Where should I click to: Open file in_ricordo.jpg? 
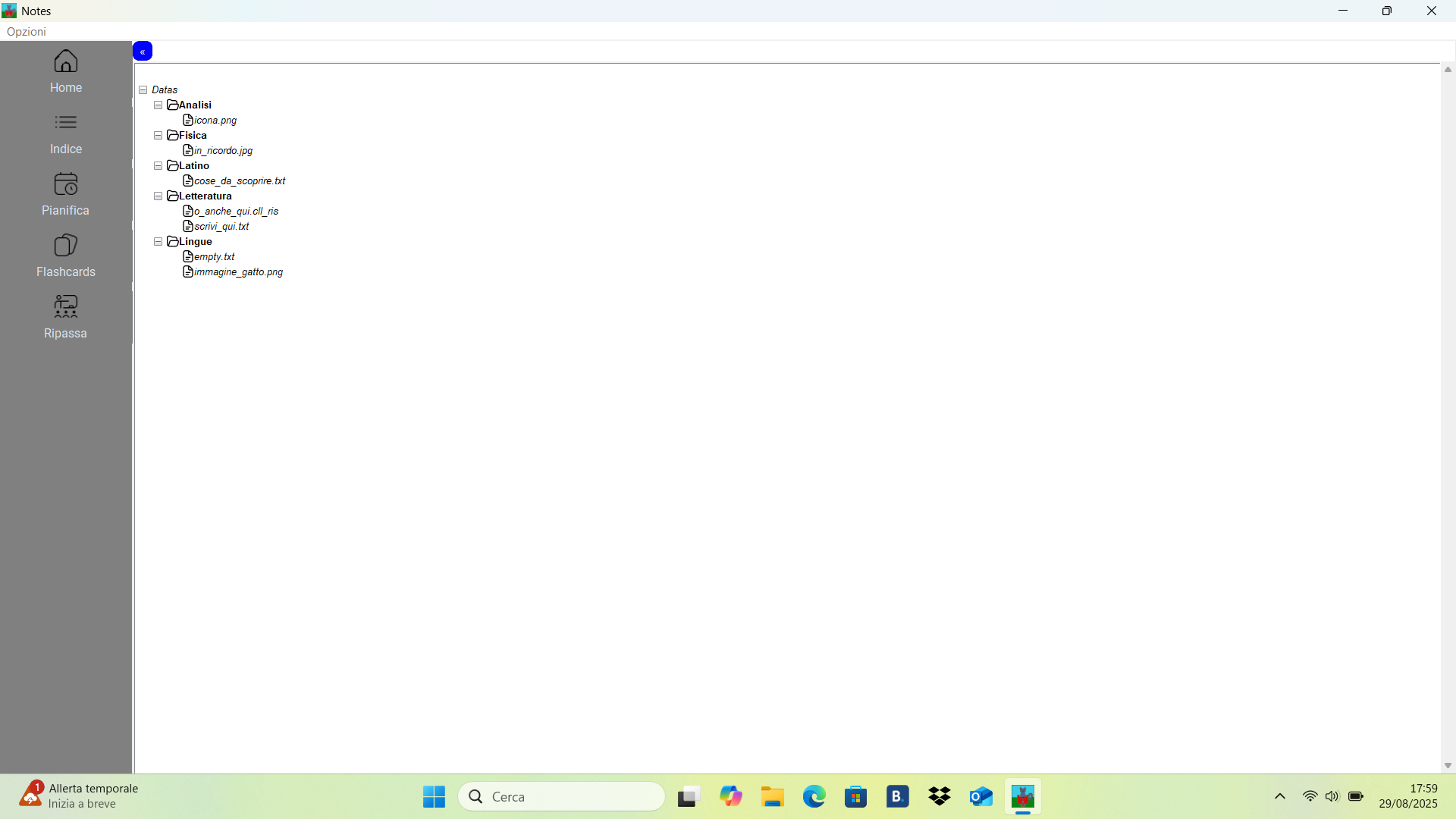click(x=224, y=151)
